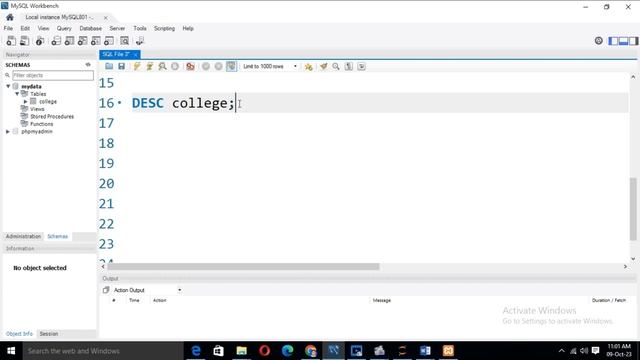This screenshot has width=640, height=360.
Task: Click the editor vertical scrollbar thumb
Action: 633,209
